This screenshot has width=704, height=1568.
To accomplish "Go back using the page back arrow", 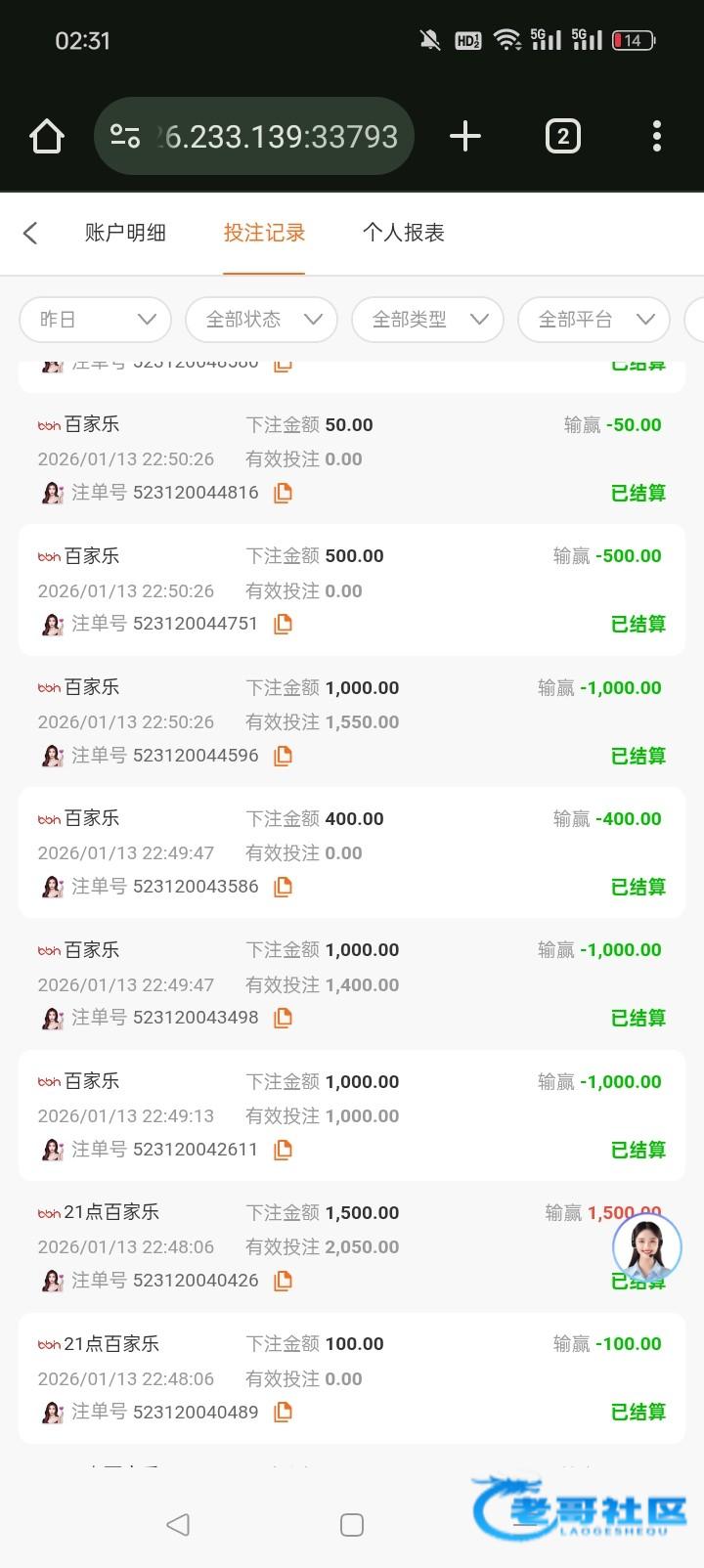I will (x=30, y=233).
